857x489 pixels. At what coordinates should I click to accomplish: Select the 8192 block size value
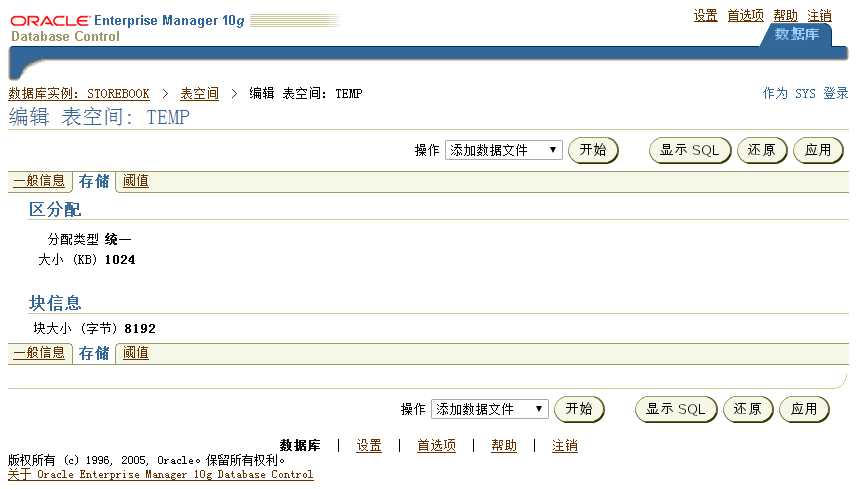click(x=140, y=328)
